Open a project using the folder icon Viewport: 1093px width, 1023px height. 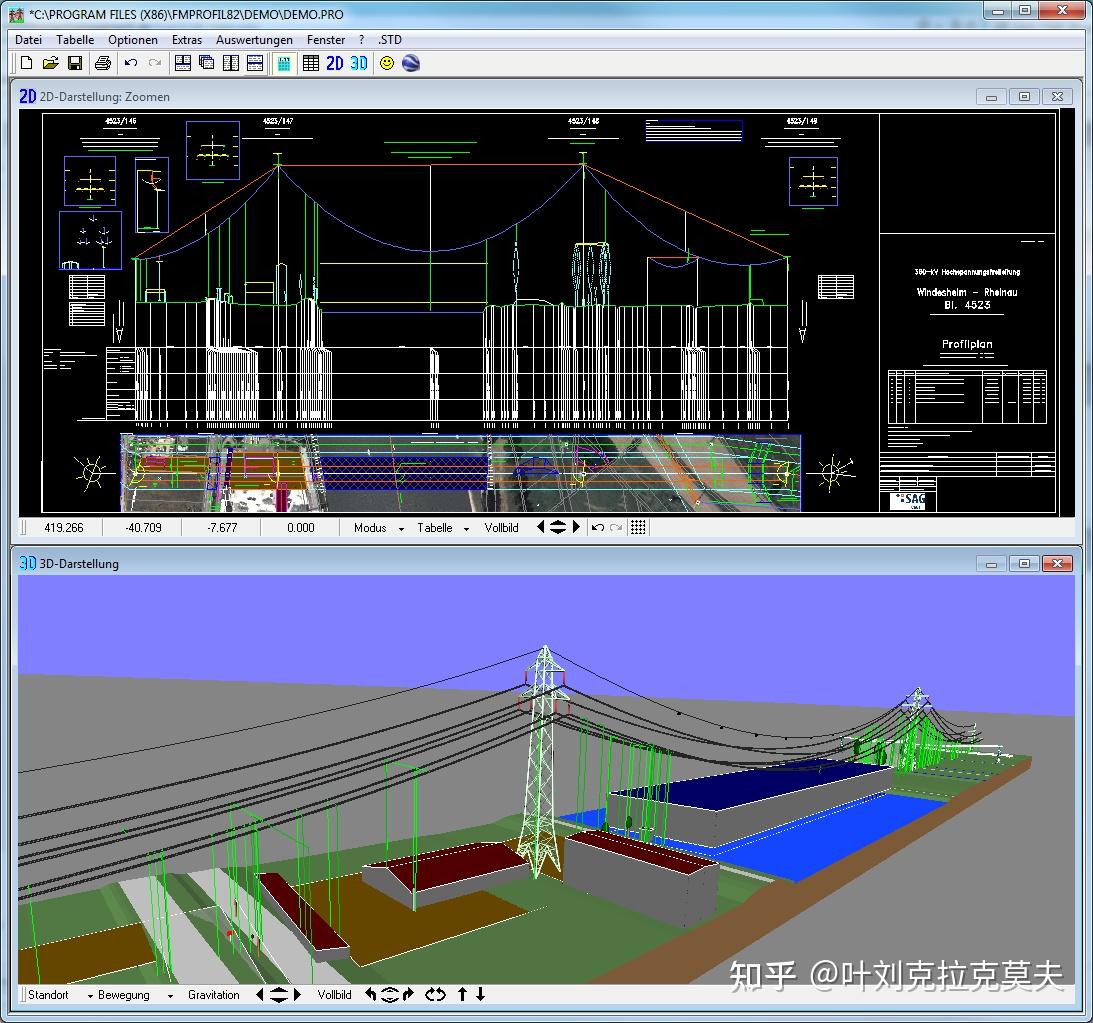[x=51, y=63]
